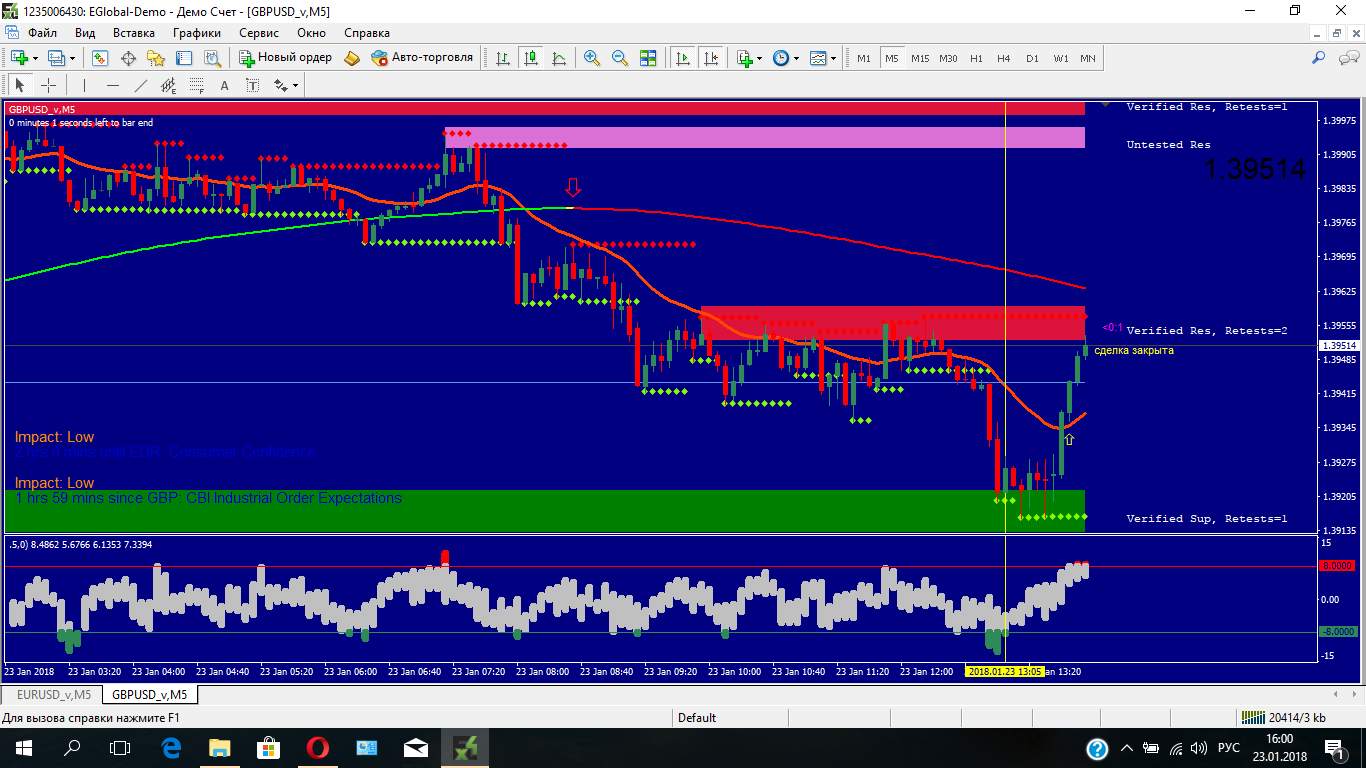Zoom out of the chart
The width and height of the screenshot is (1366, 768).
click(620, 58)
